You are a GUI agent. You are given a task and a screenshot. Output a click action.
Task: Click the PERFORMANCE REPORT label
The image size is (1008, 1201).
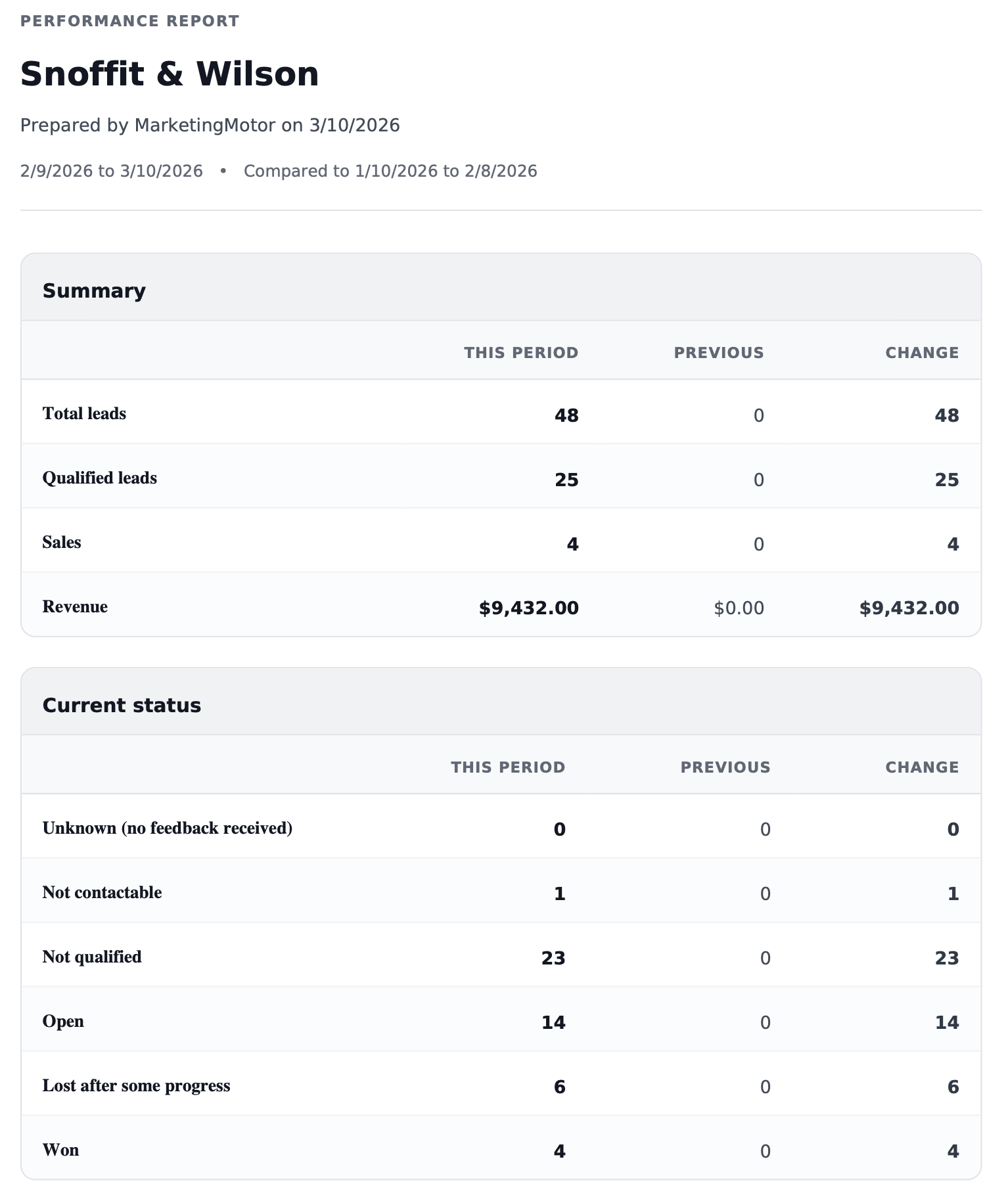click(129, 21)
